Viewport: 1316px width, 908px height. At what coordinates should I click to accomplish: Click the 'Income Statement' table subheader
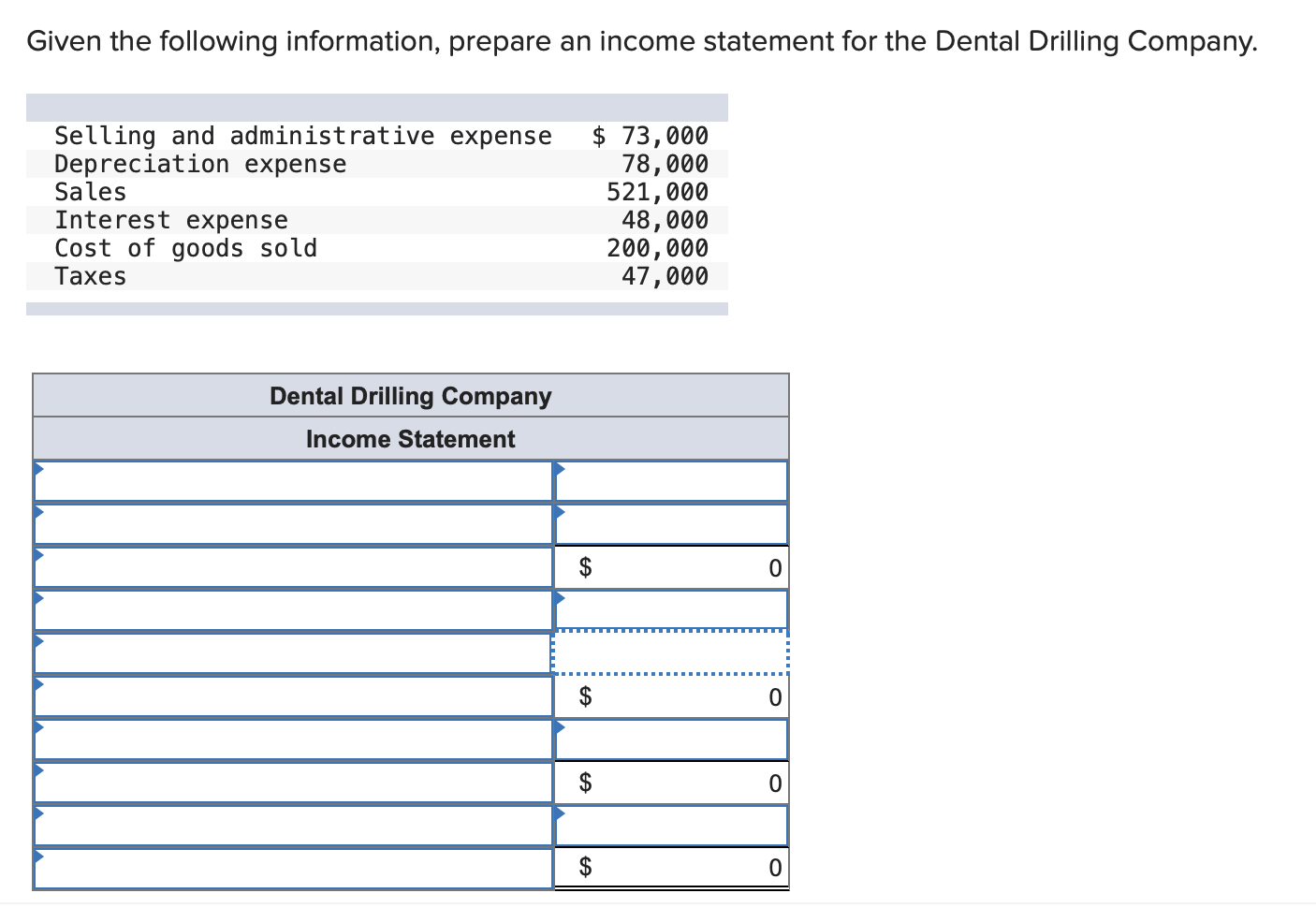411,439
